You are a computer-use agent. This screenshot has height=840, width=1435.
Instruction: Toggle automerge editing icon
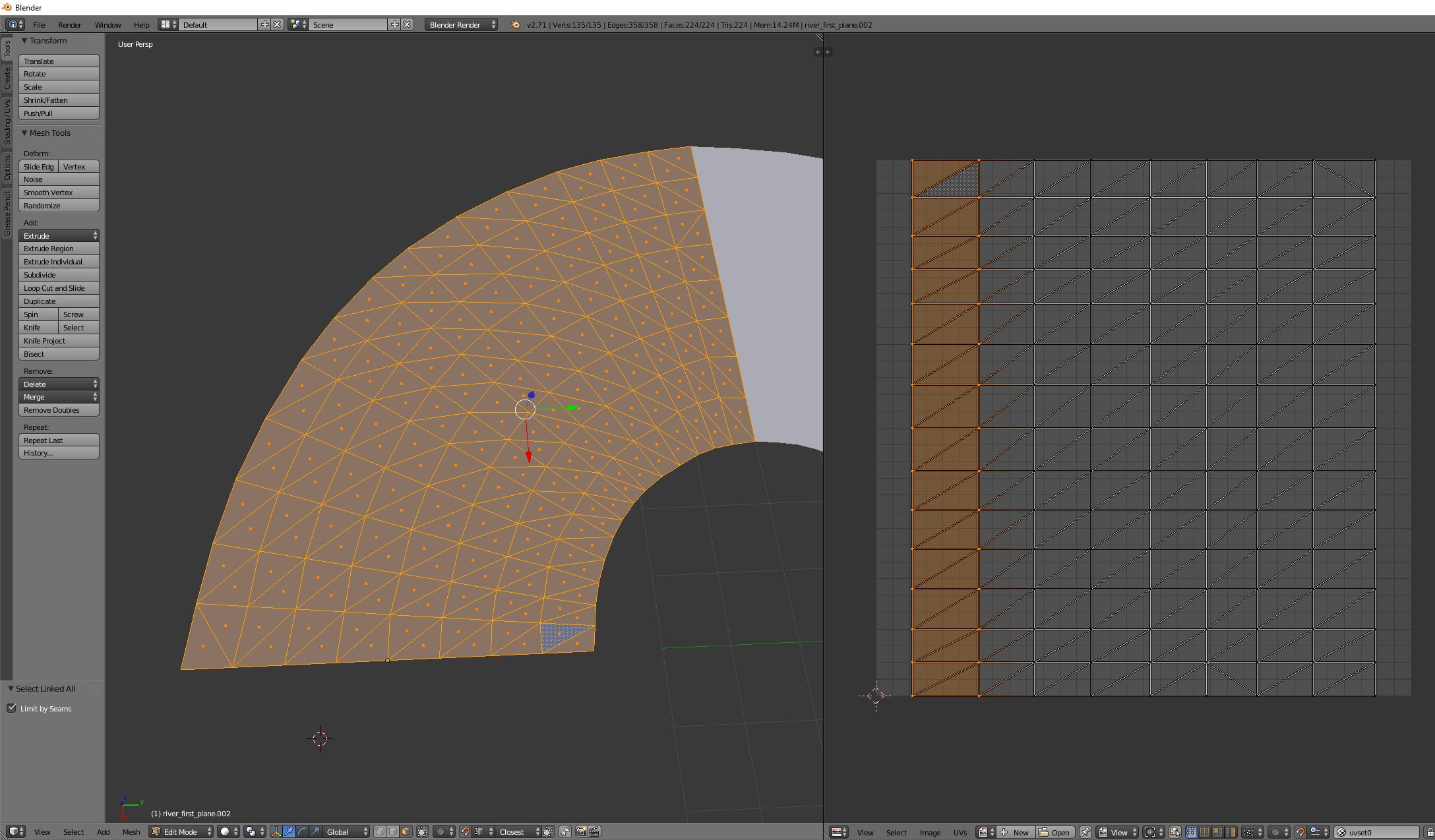tap(565, 831)
